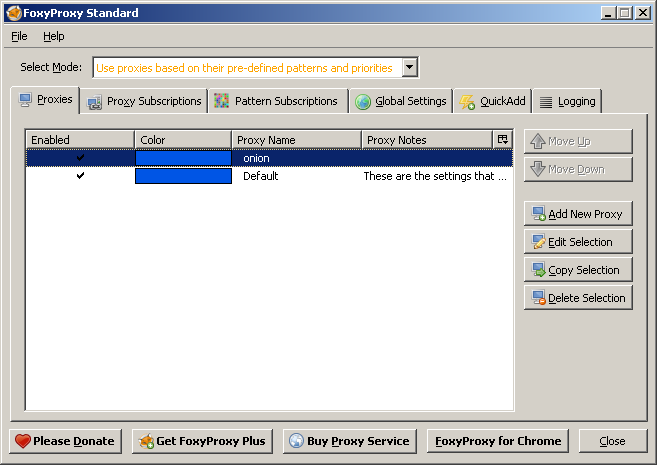Switch to the Logging tab

(x=567, y=101)
